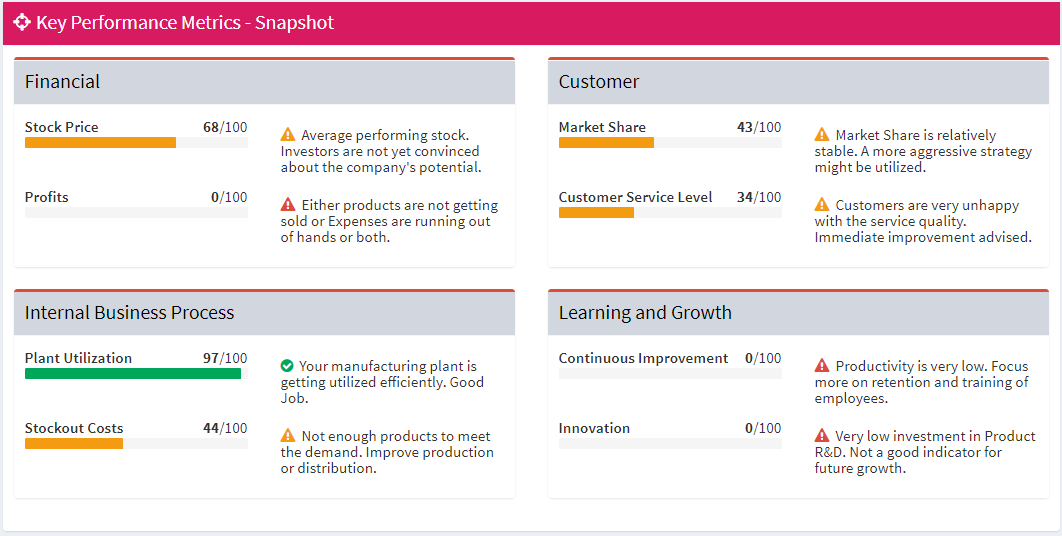
Task: Click the warning icon for Customer Service Level
Action: [x=822, y=205]
